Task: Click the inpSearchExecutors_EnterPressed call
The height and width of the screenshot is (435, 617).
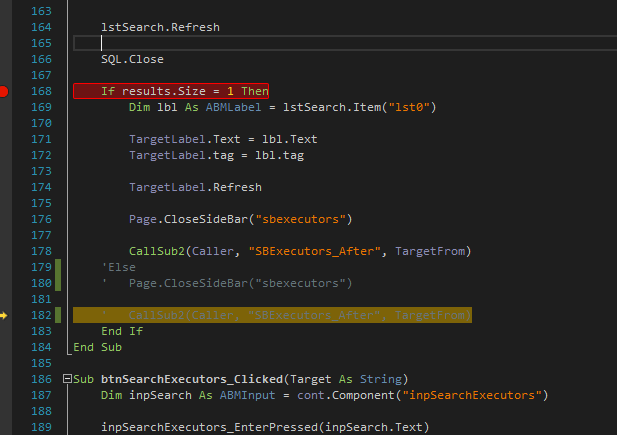Action: [265, 427]
